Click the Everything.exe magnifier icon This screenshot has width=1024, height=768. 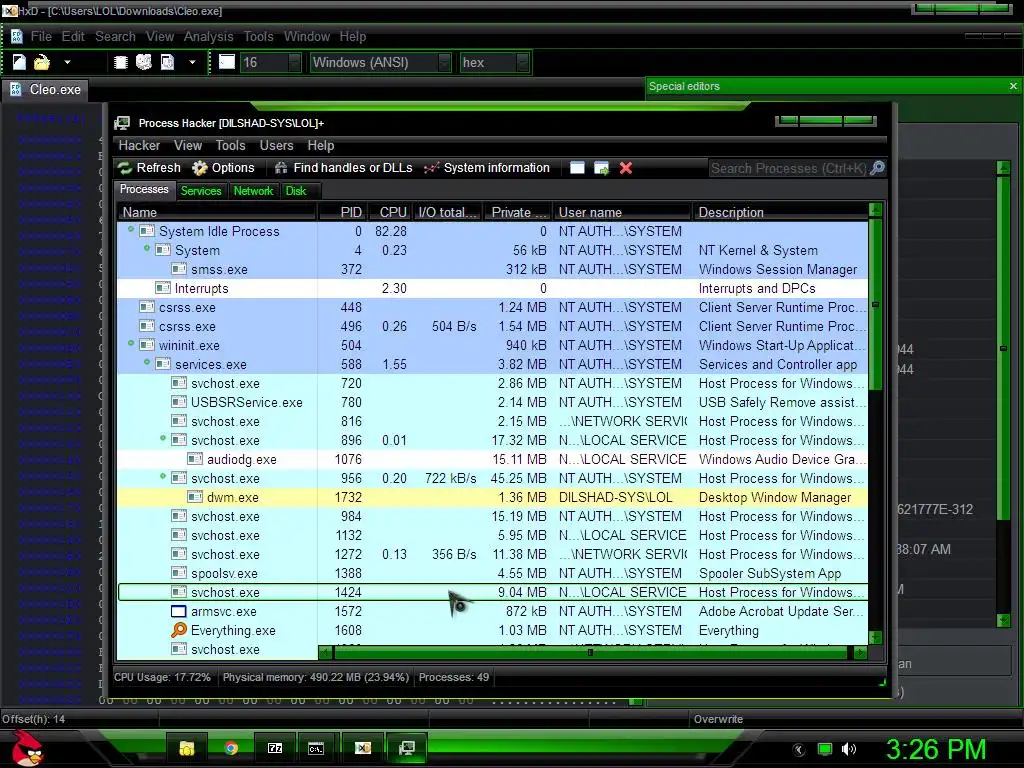[x=178, y=630]
